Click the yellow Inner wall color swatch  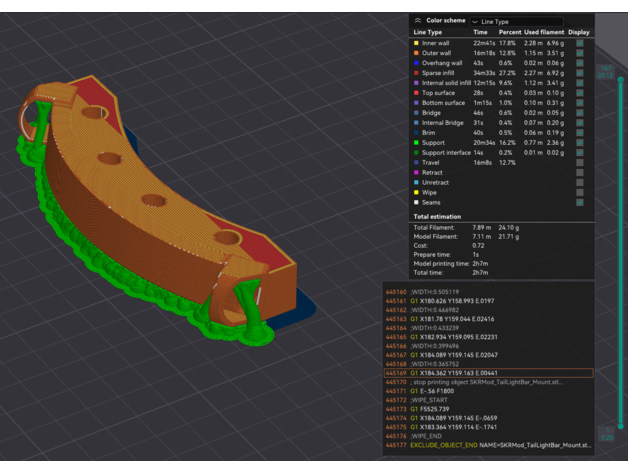click(x=417, y=44)
